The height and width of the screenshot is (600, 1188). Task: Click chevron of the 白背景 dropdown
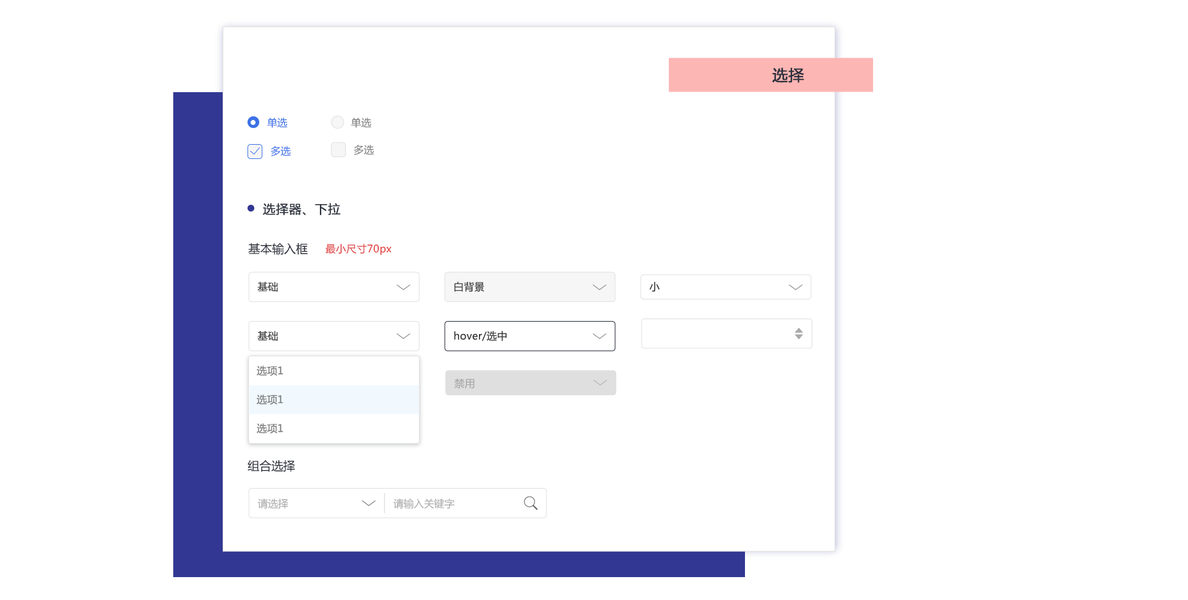pos(599,287)
